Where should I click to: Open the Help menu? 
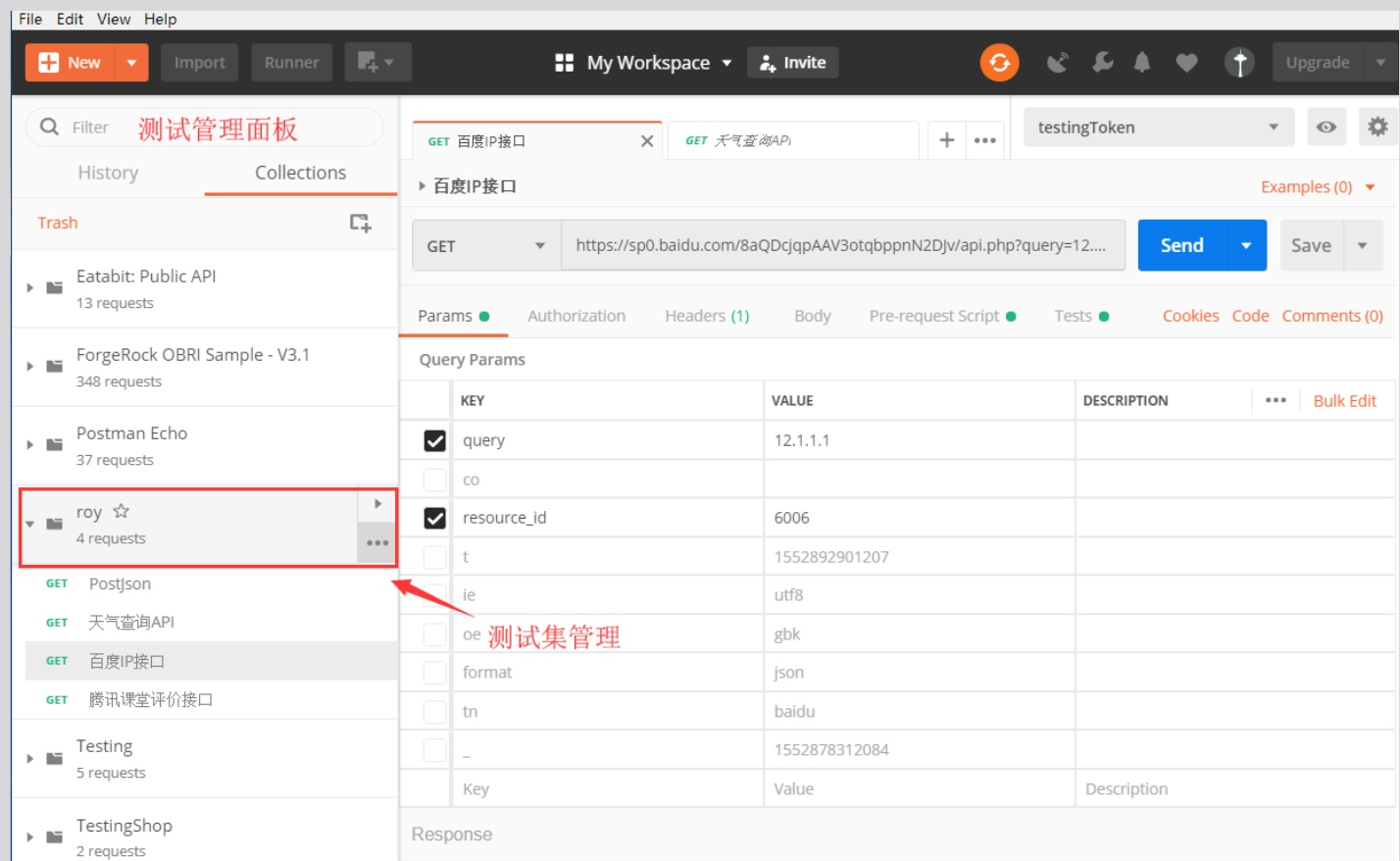click(160, 19)
